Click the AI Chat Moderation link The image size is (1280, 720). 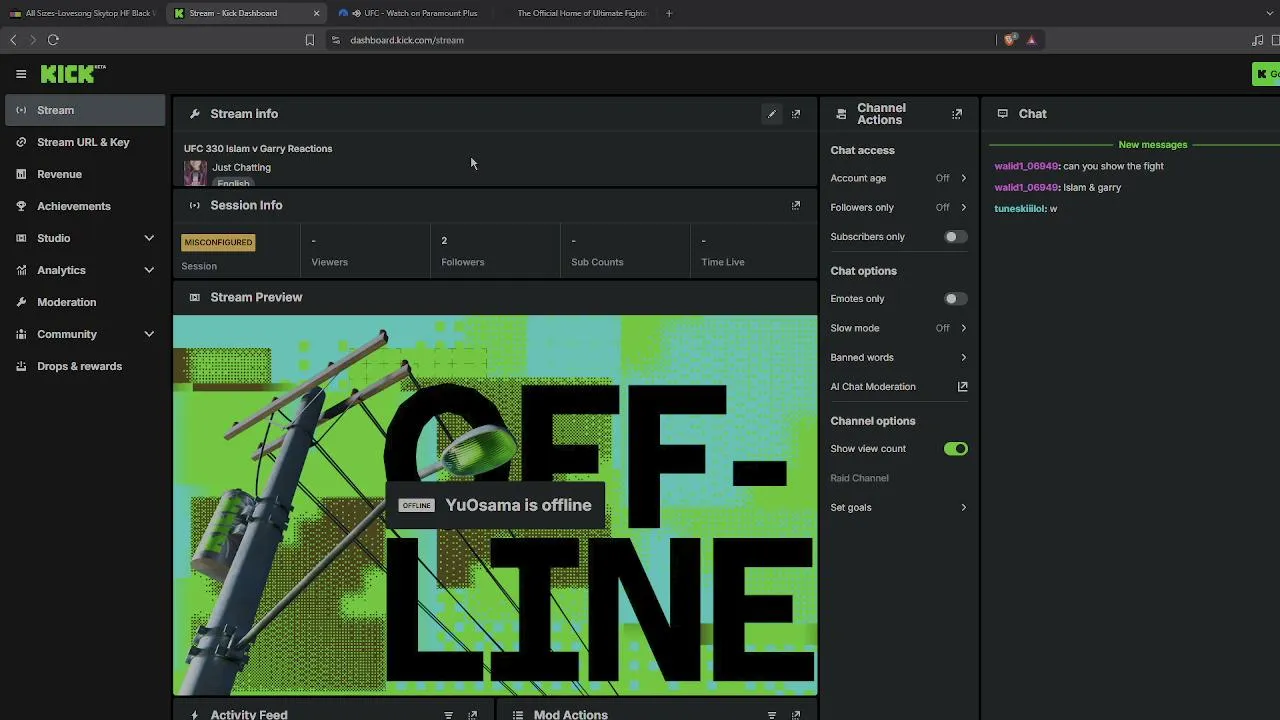click(x=873, y=387)
